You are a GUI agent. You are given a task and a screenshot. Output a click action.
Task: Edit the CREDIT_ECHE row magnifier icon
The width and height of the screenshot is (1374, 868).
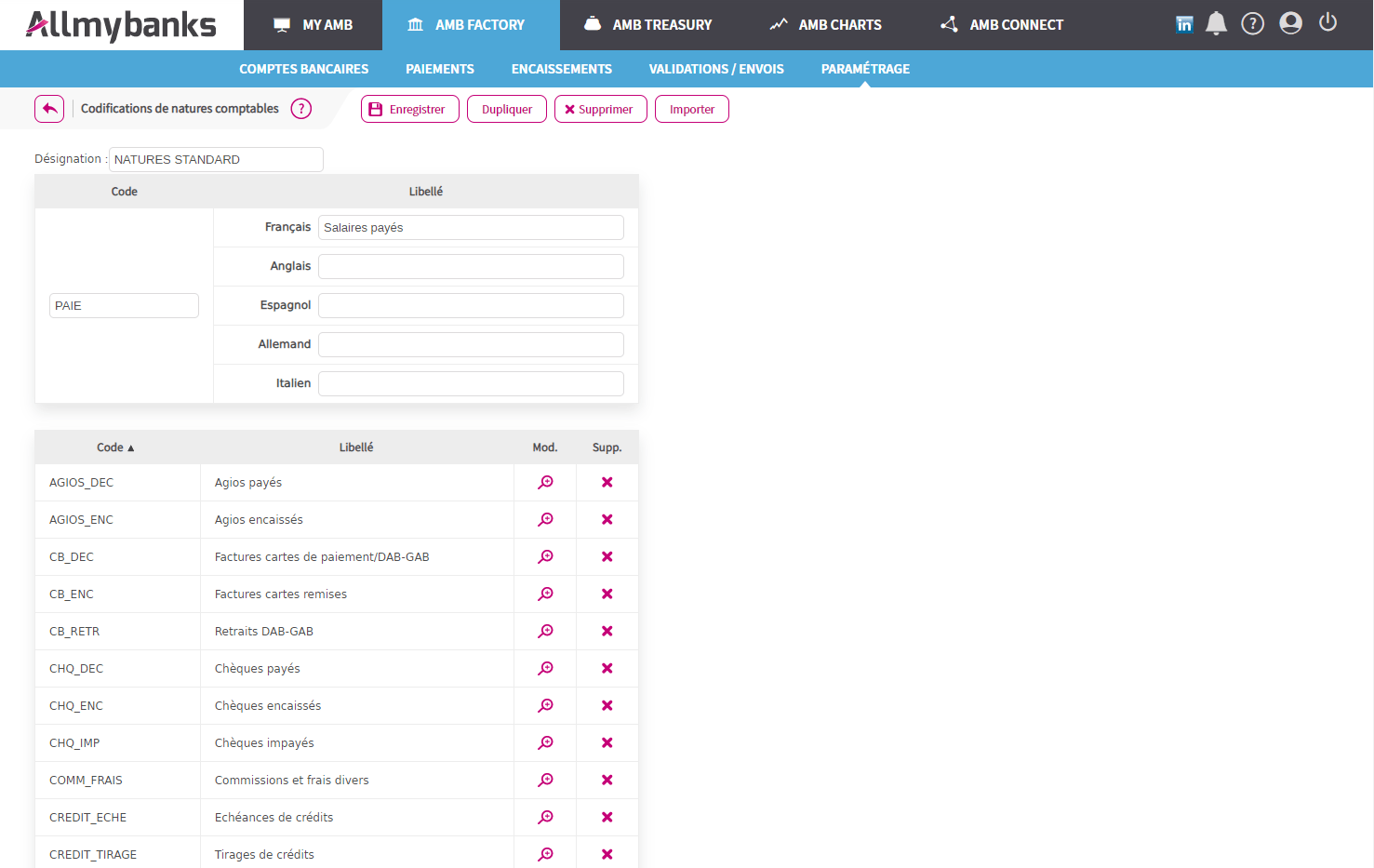(546, 817)
